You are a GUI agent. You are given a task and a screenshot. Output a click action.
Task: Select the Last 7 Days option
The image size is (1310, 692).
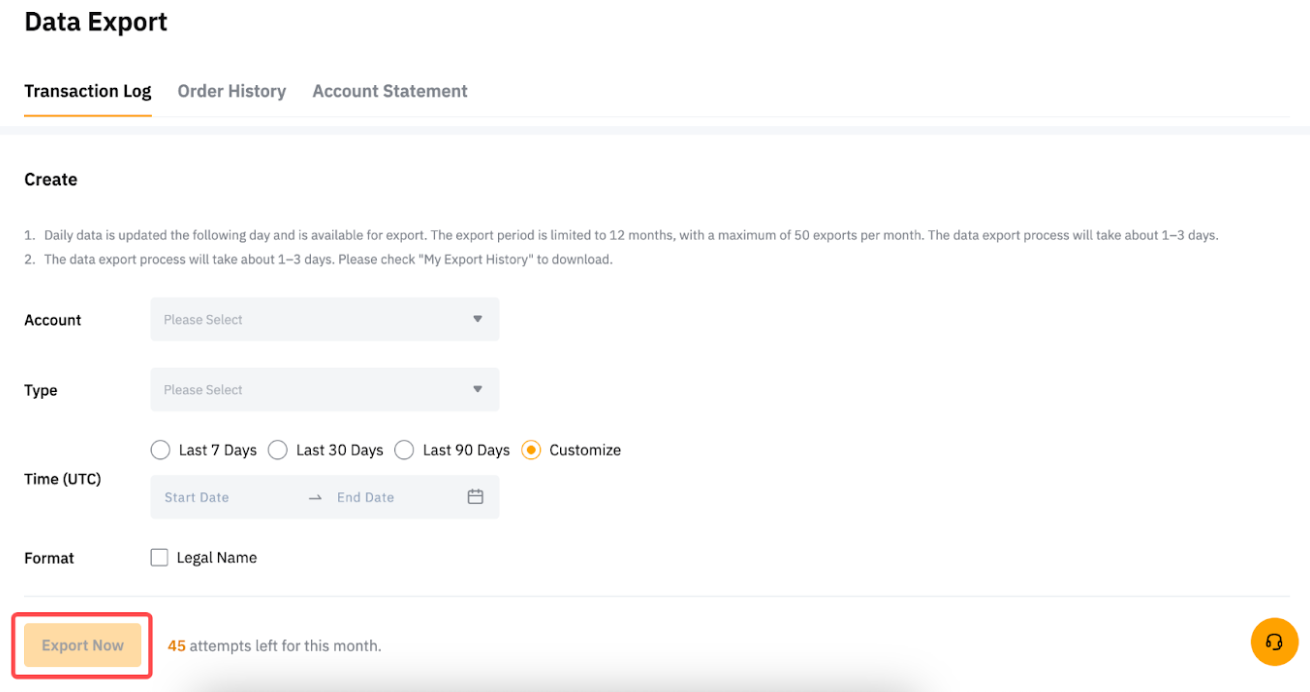pyautogui.click(x=160, y=450)
